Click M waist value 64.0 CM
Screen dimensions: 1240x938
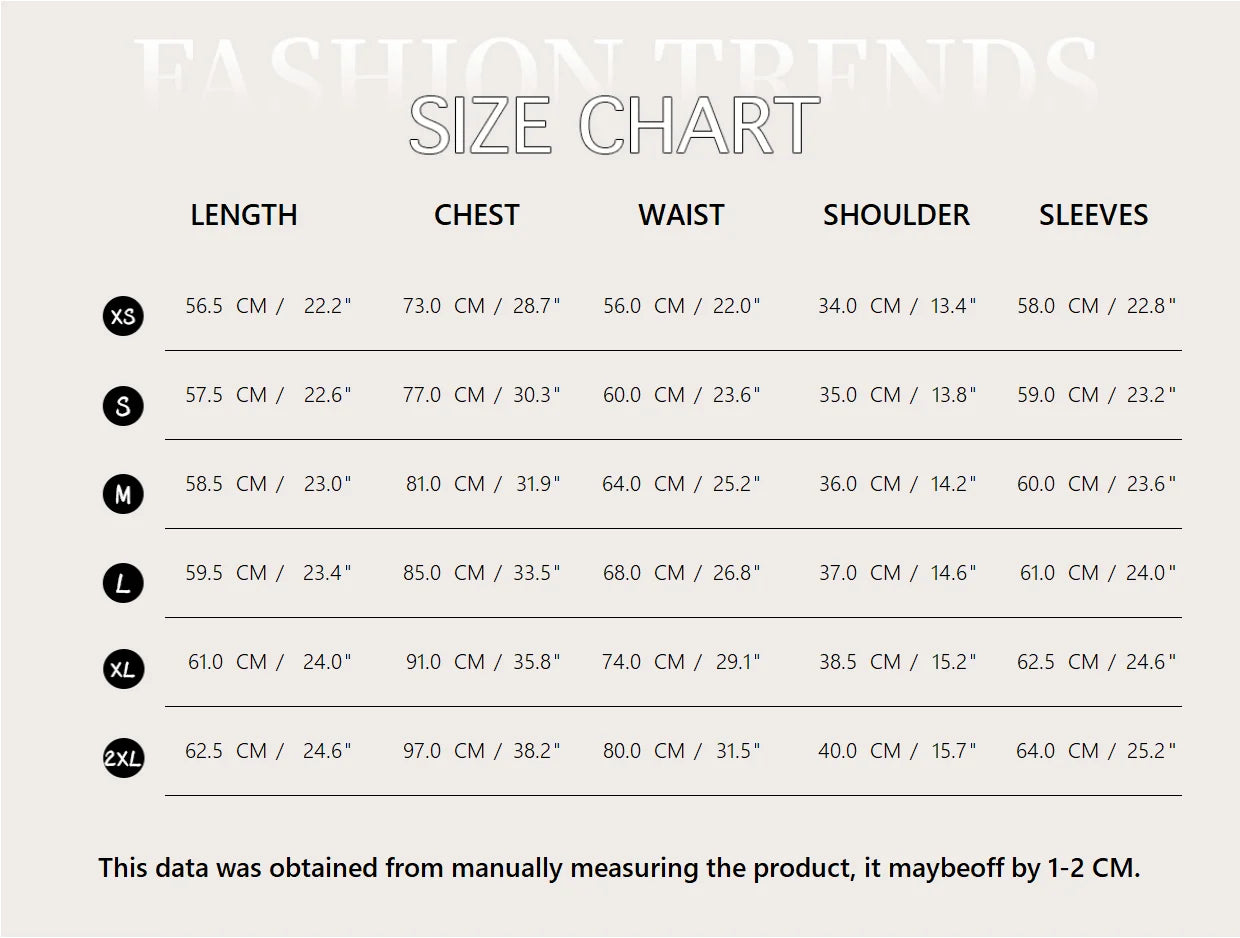click(x=644, y=484)
